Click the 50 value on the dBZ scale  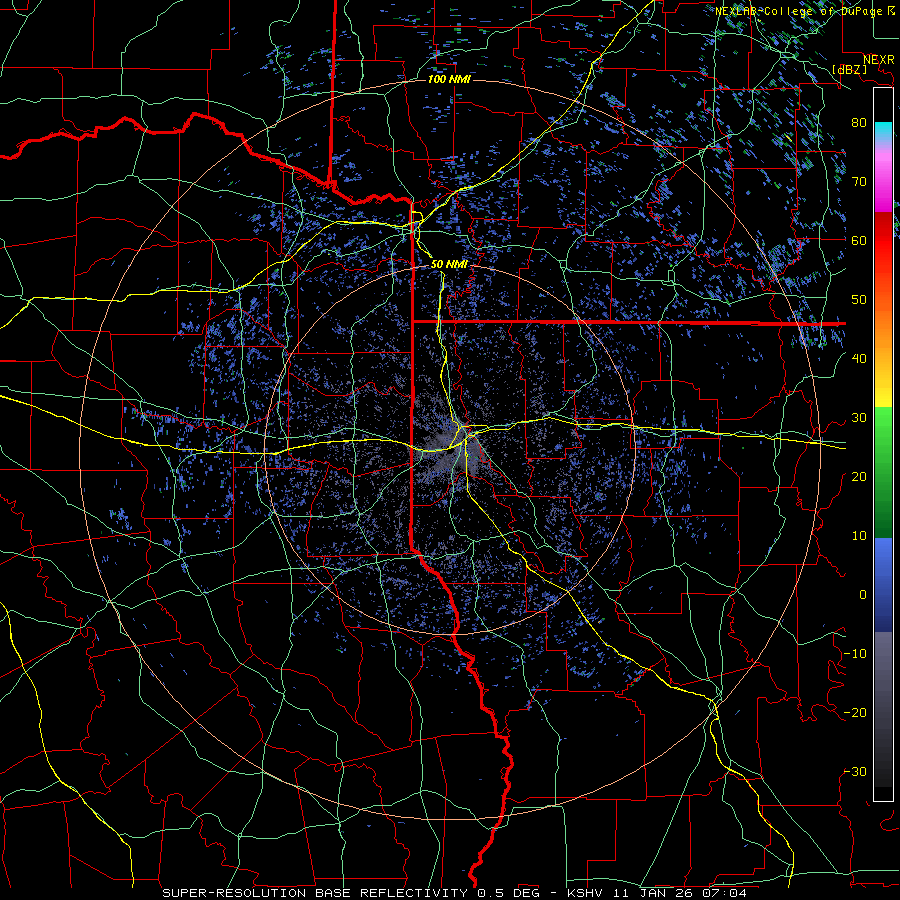859,300
